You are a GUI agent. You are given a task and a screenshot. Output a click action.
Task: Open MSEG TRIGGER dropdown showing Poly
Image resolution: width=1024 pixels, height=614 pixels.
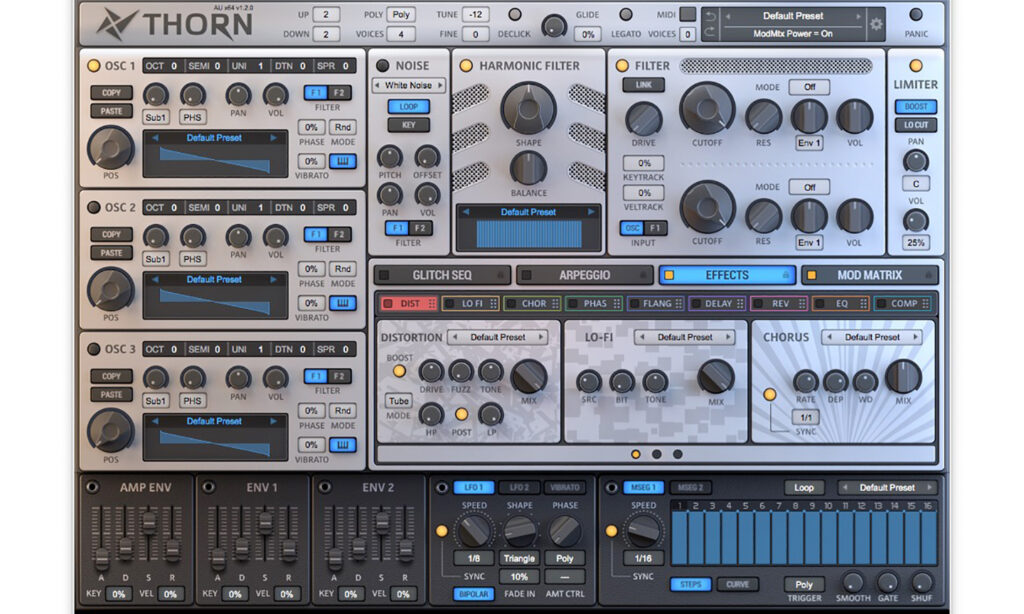[x=804, y=585]
